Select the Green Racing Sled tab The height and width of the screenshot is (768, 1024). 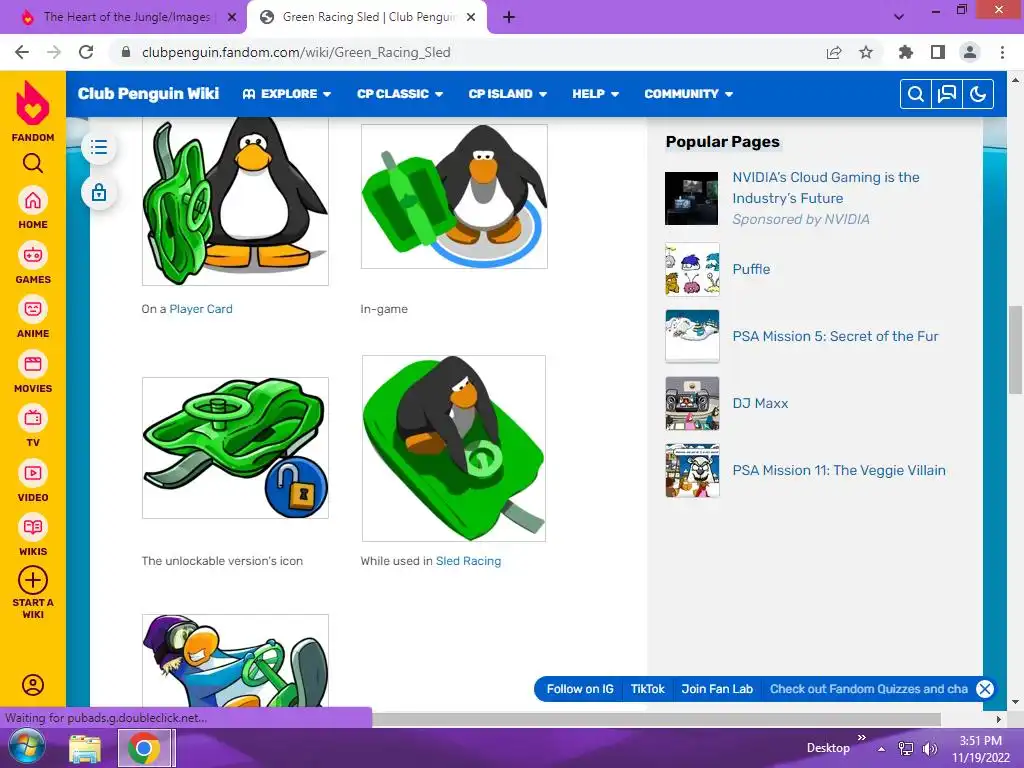pyautogui.click(x=367, y=17)
